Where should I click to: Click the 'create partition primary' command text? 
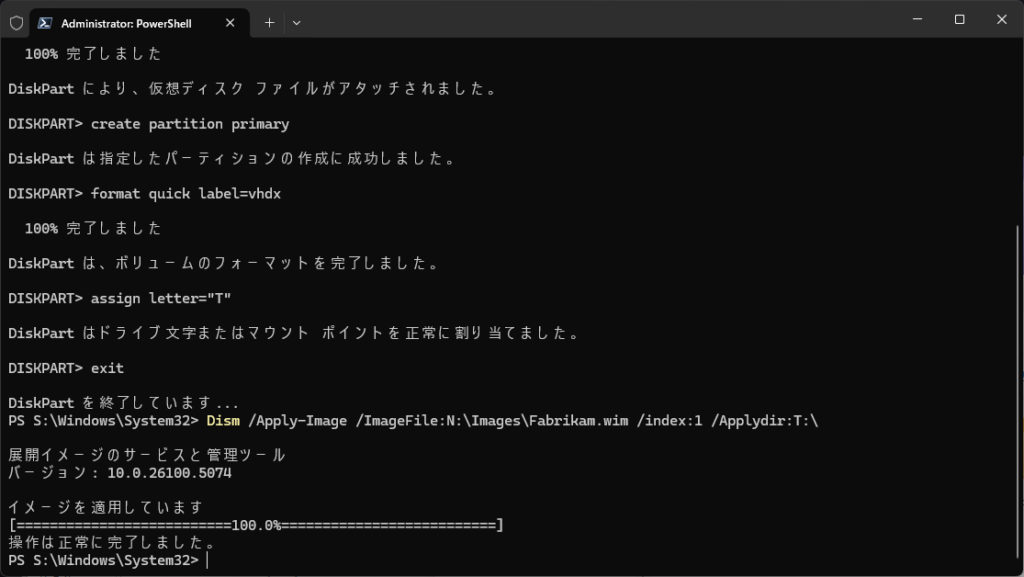pyautogui.click(x=190, y=124)
